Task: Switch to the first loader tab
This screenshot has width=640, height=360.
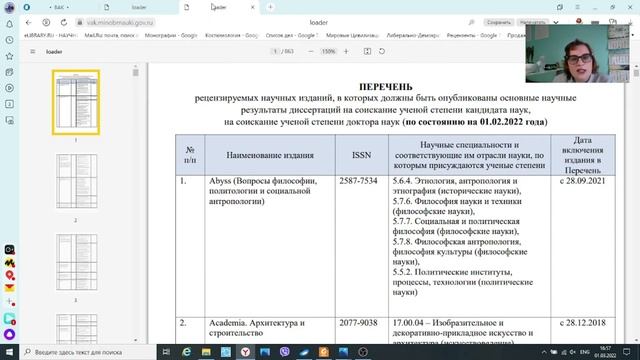Action: [139, 7]
